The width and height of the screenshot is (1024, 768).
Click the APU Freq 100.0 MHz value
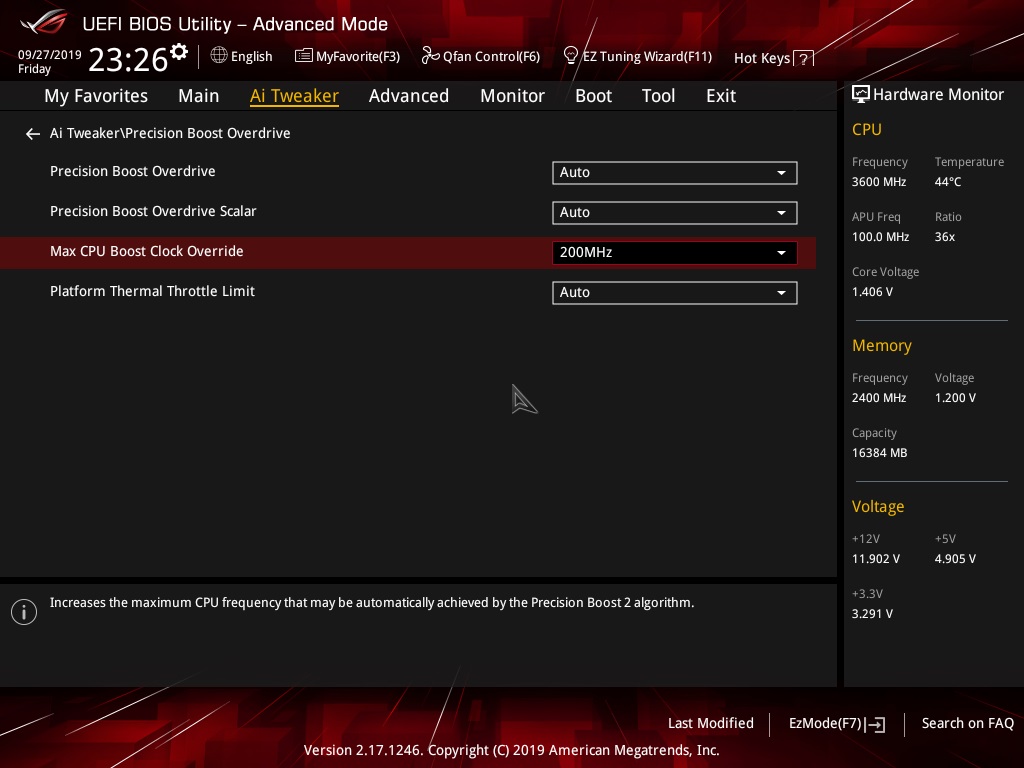(880, 237)
